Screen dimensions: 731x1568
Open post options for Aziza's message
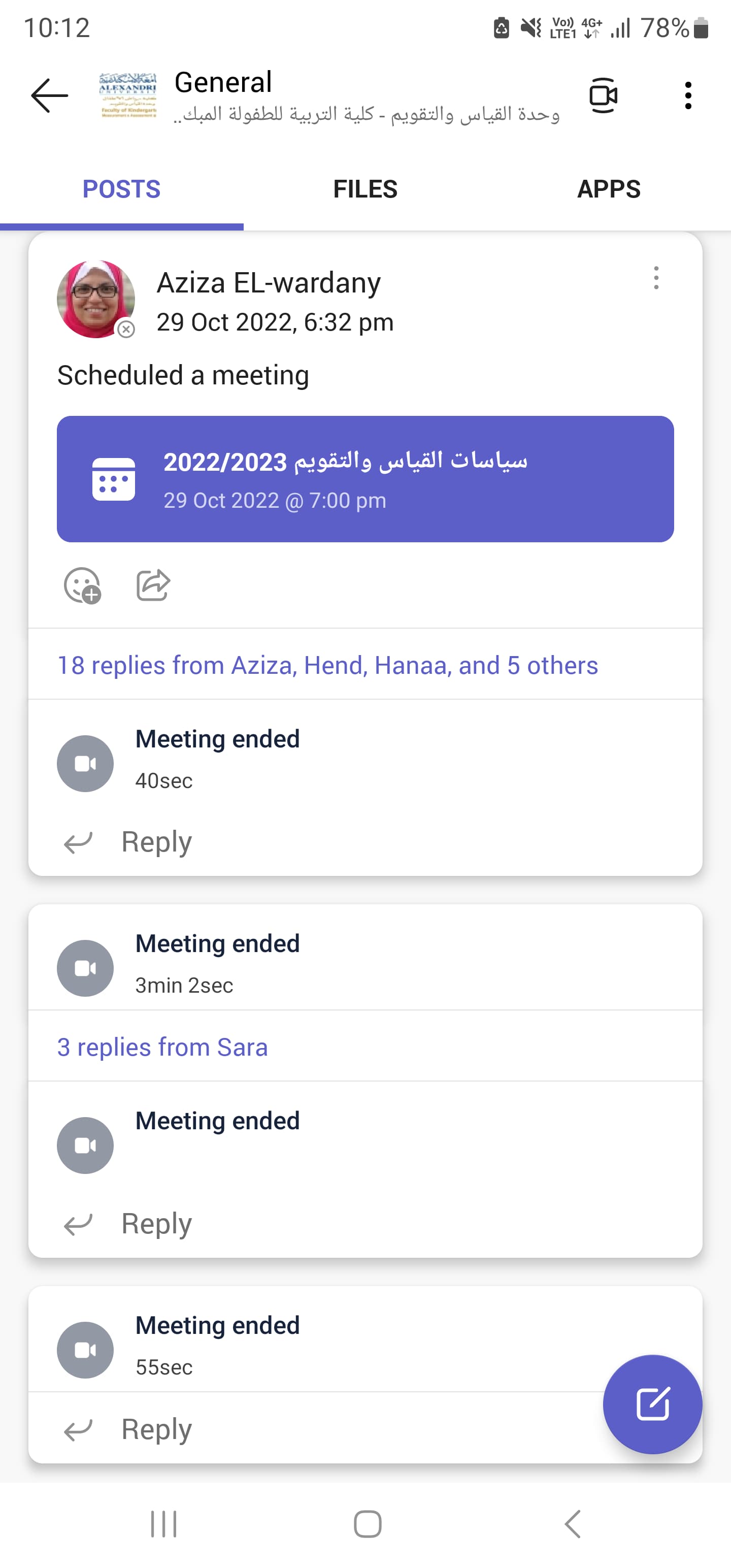click(x=655, y=278)
